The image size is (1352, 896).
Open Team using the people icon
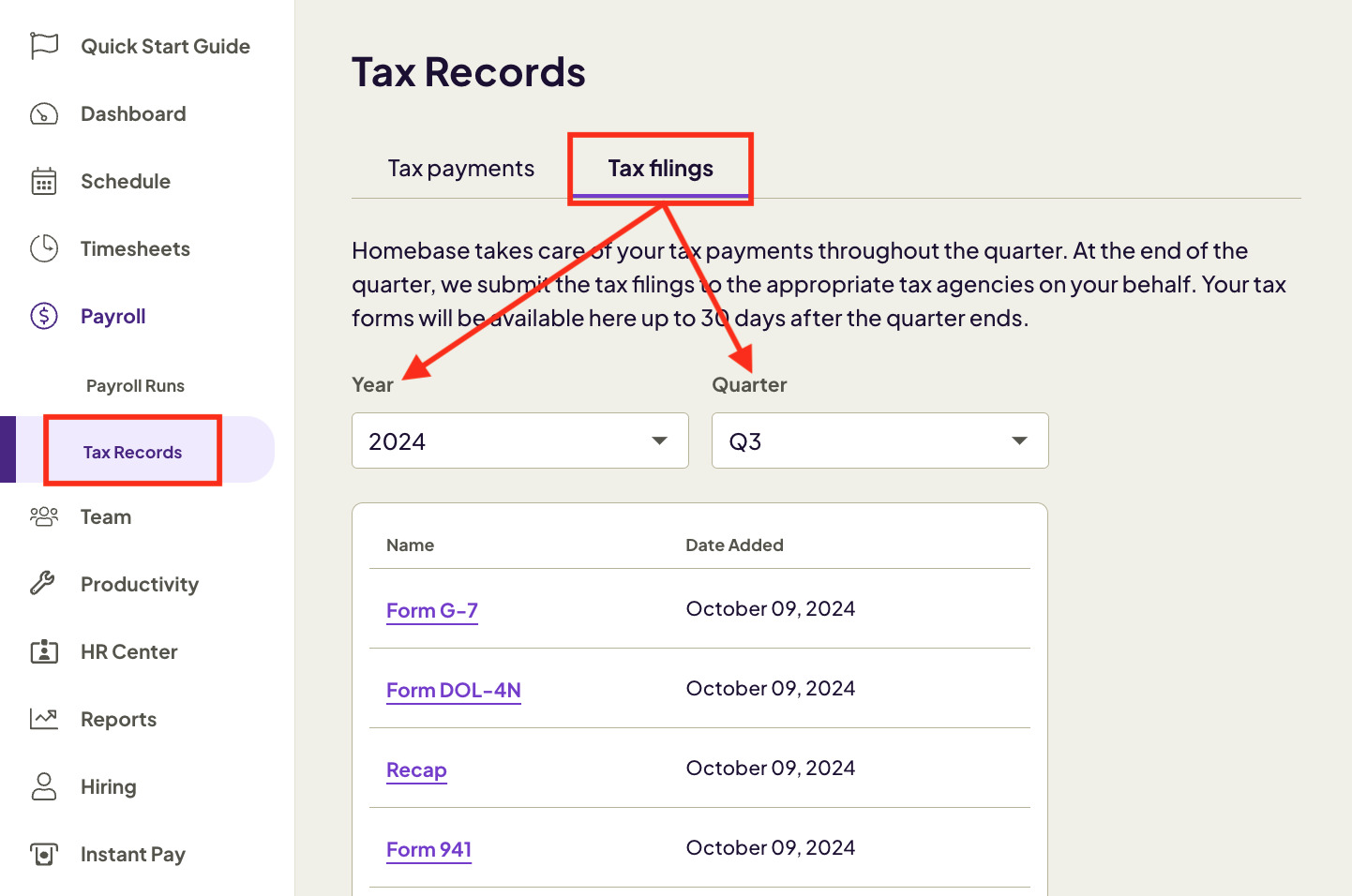pyautogui.click(x=43, y=516)
